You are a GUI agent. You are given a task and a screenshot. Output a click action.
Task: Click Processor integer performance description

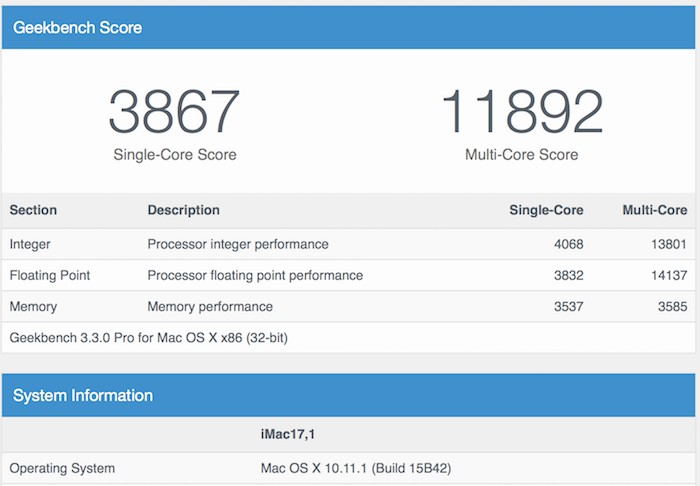click(238, 245)
